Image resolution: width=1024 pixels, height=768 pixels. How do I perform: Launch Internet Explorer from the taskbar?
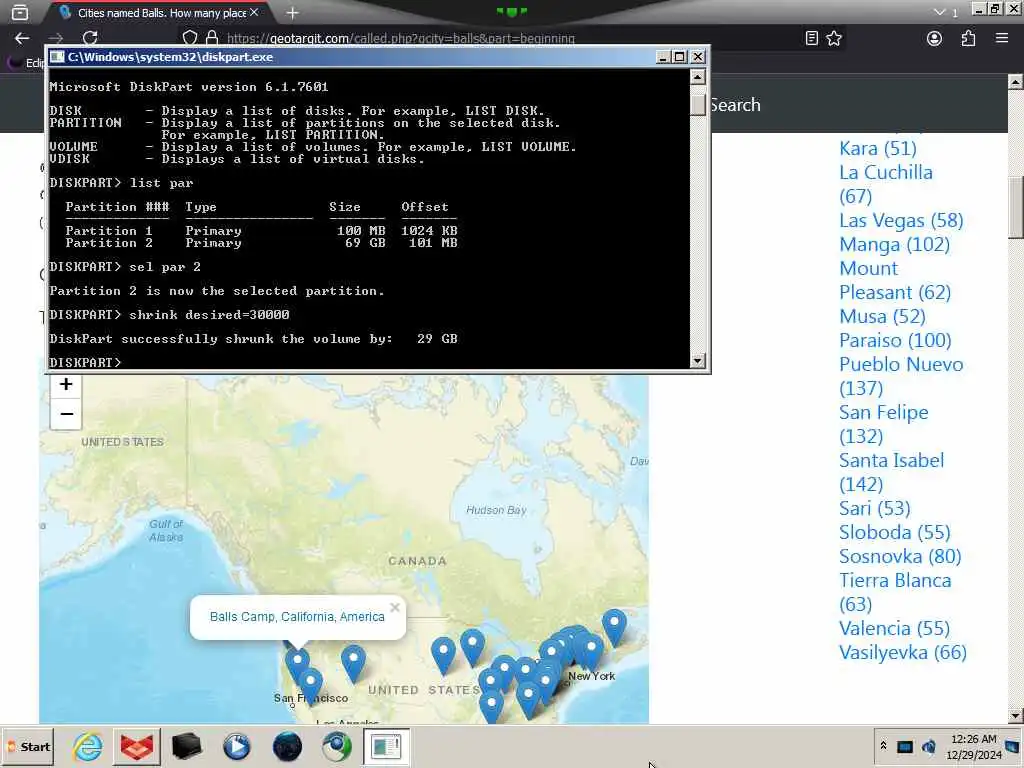[x=88, y=746]
